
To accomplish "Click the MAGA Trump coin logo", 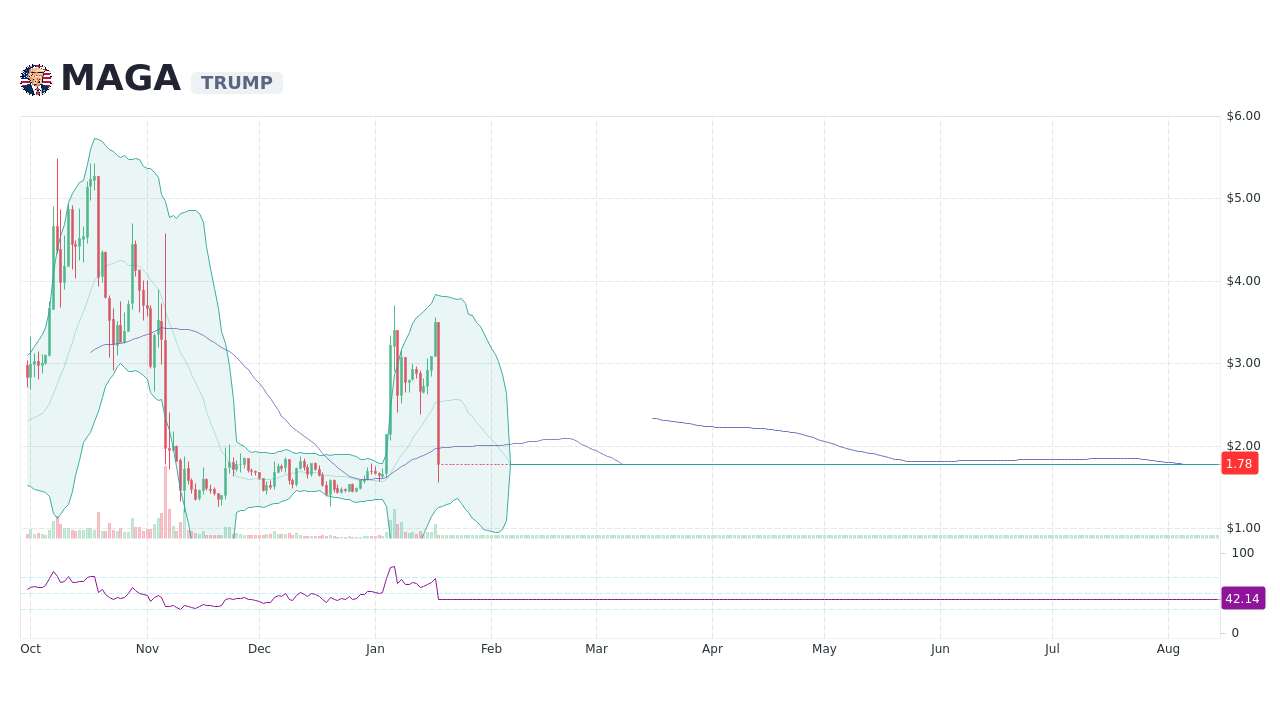I will [x=35, y=79].
